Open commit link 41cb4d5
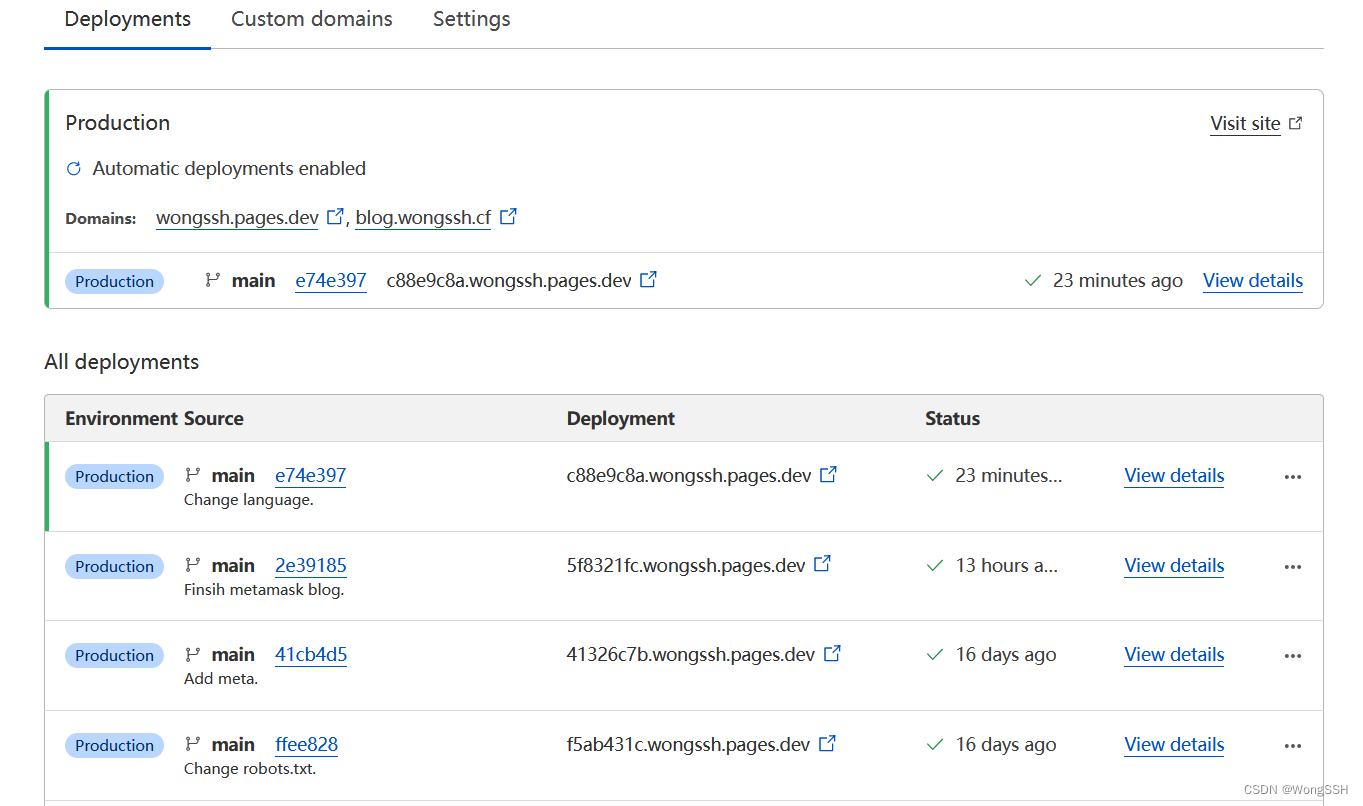This screenshot has height=806, width=1363. coord(311,655)
